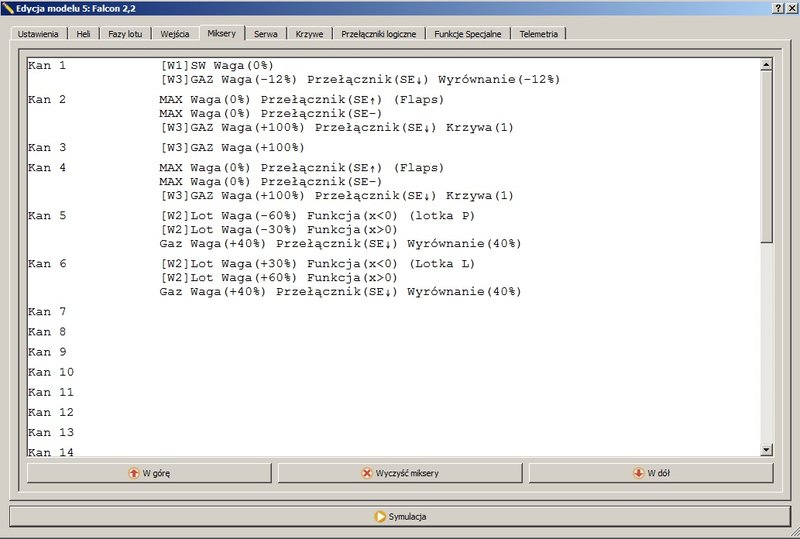Select Kan 6 Gaz Waga(+40%) mix line
This screenshot has height=539, width=800.
click(340, 291)
